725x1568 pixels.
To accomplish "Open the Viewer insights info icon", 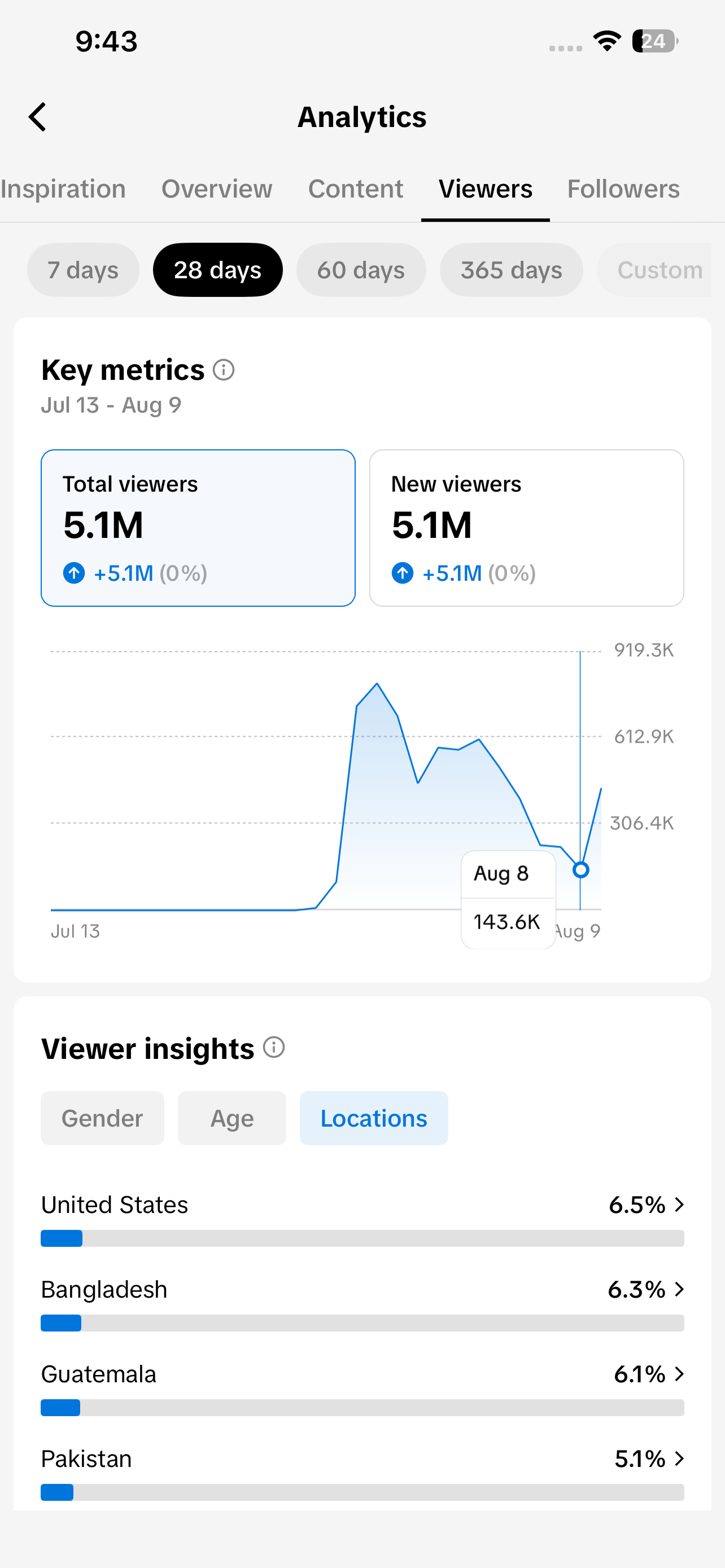I will (x=274, y=1047).
